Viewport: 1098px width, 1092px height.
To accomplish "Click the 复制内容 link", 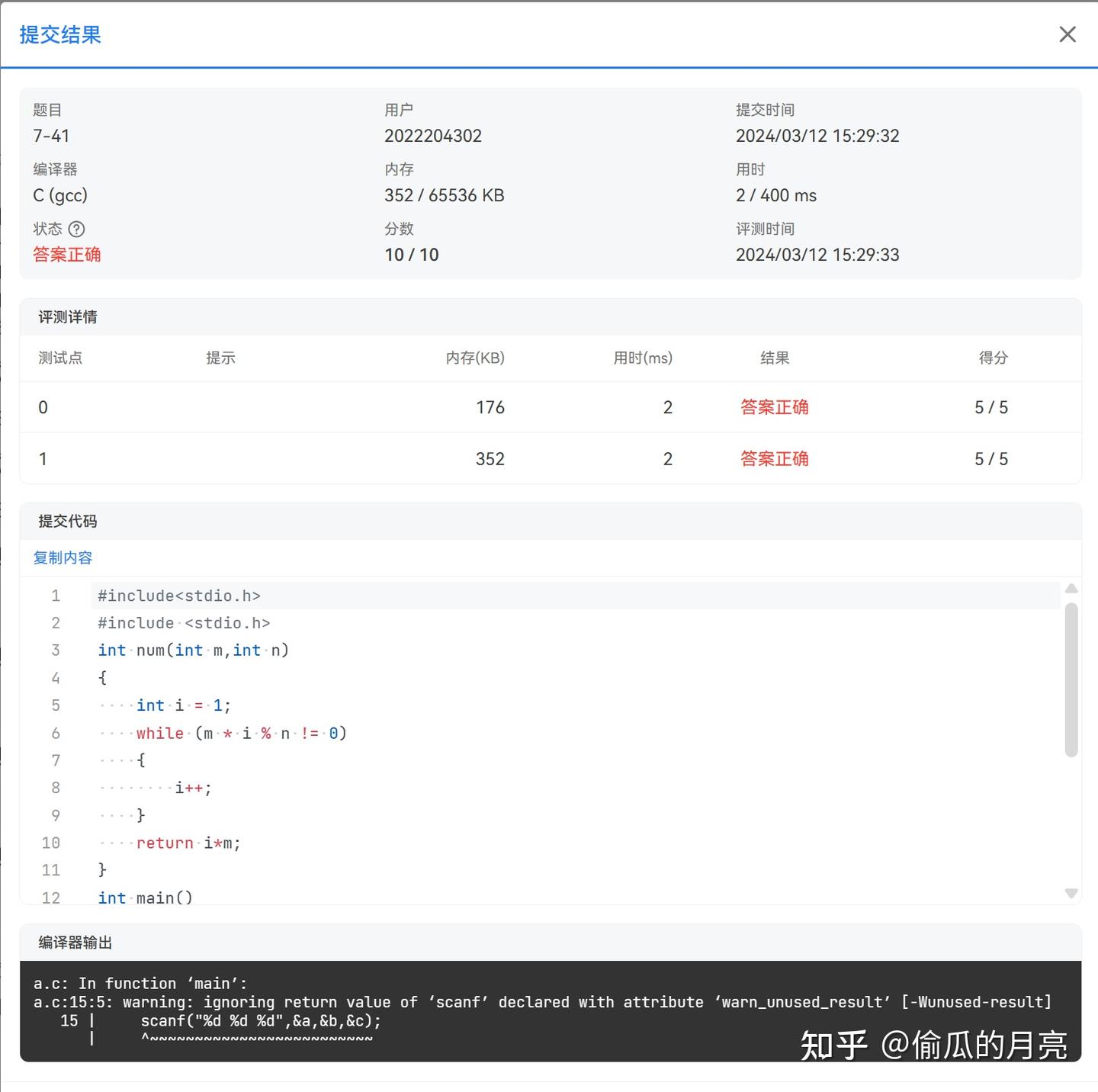I will (63, 557).
